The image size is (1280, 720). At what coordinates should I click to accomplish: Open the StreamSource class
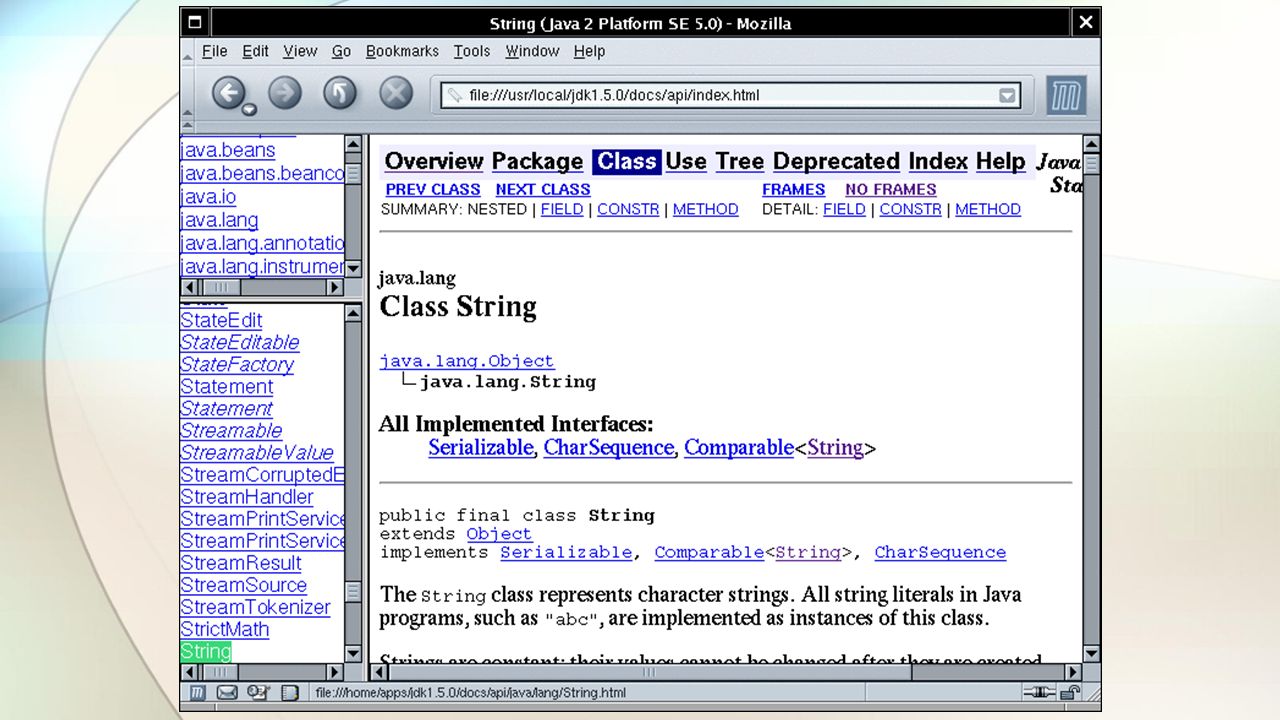(x=243, y=585)
